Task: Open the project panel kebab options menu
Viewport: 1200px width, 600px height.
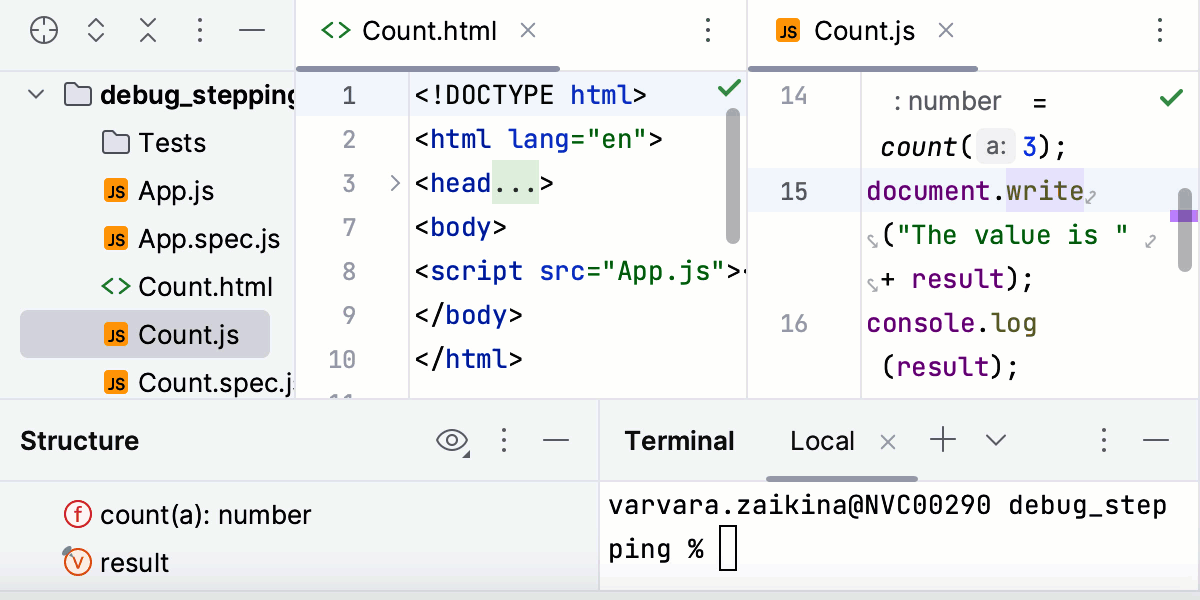Action: pyautogui.click(x=199, y=31)
